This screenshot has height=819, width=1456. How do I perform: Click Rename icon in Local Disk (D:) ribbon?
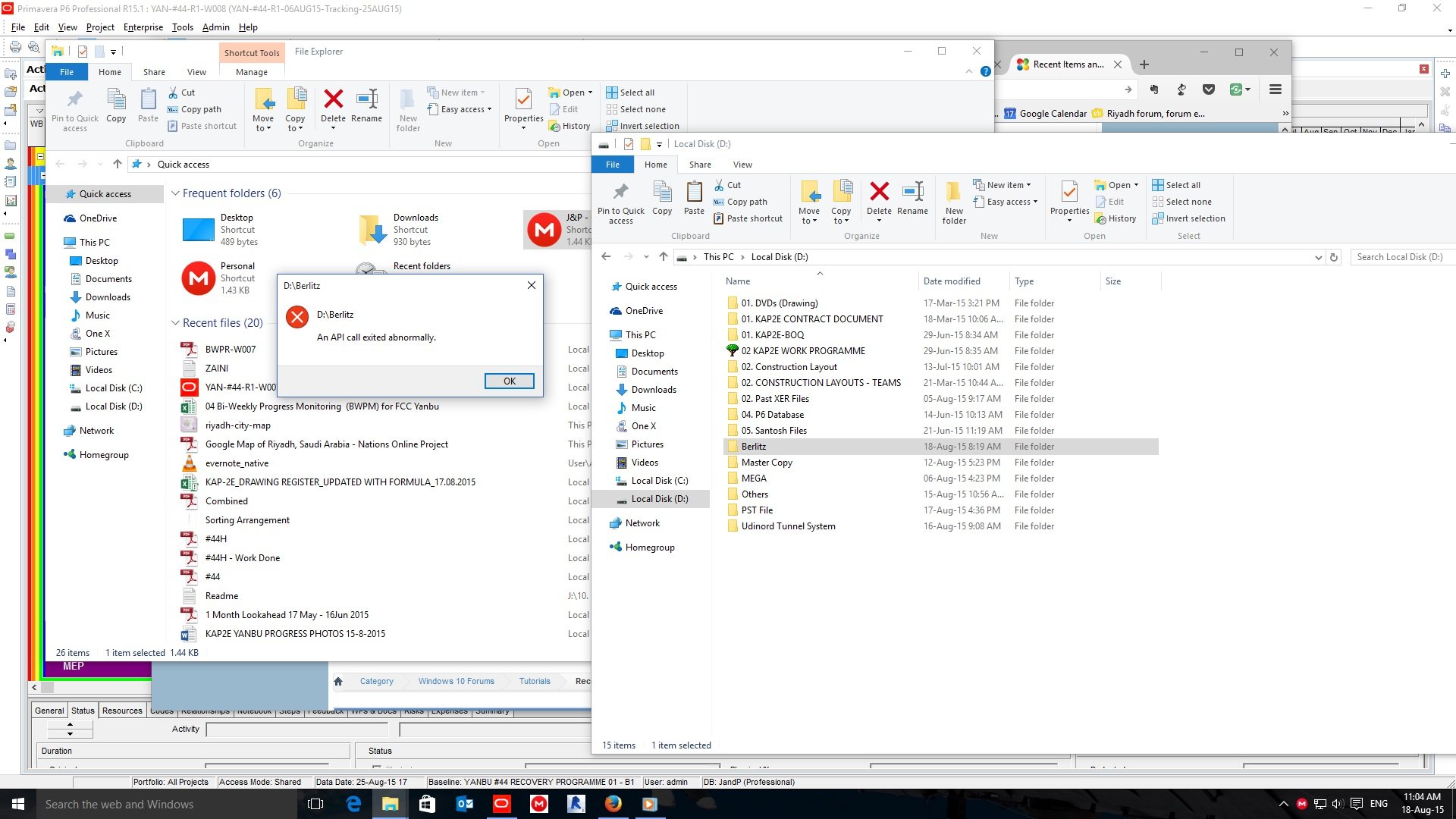pyautogui.click(x=912, y=192)
